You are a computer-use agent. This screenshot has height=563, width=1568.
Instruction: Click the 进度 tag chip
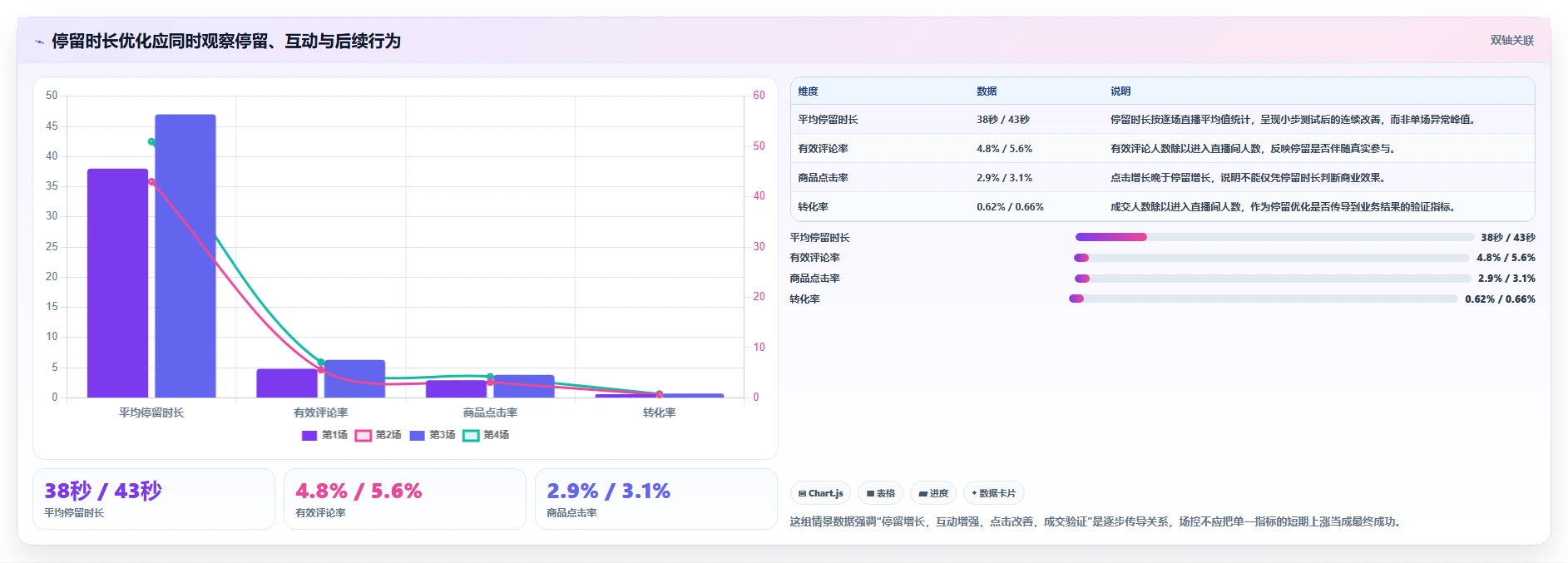tap(933, 493)
